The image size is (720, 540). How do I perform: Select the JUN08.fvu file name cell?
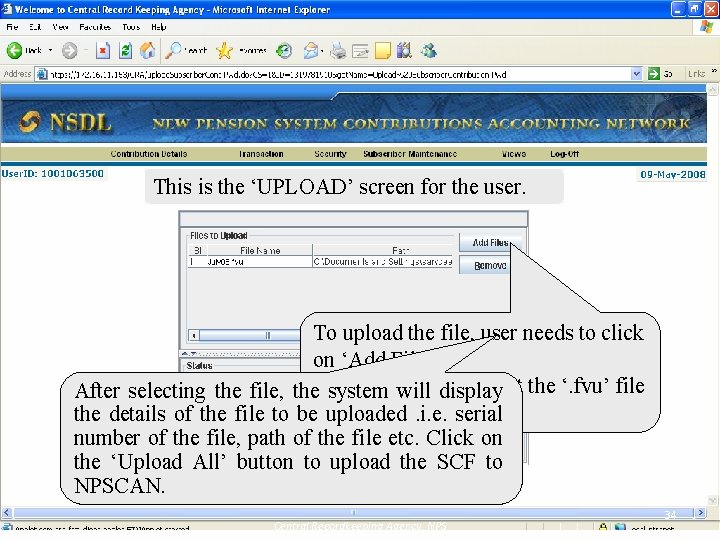click(x=259, y=262)
